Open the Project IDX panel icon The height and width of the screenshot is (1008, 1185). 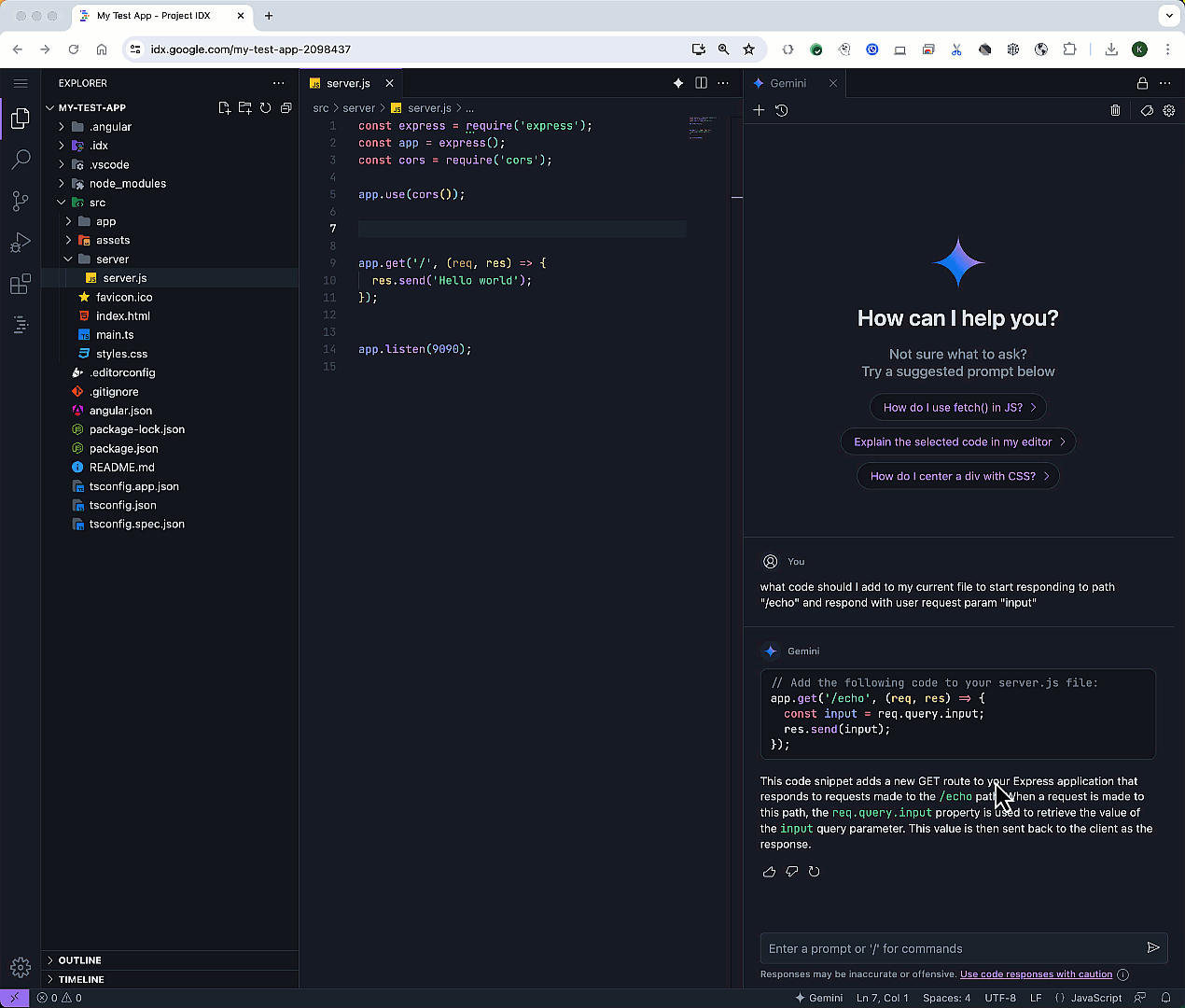click(21, 325)
